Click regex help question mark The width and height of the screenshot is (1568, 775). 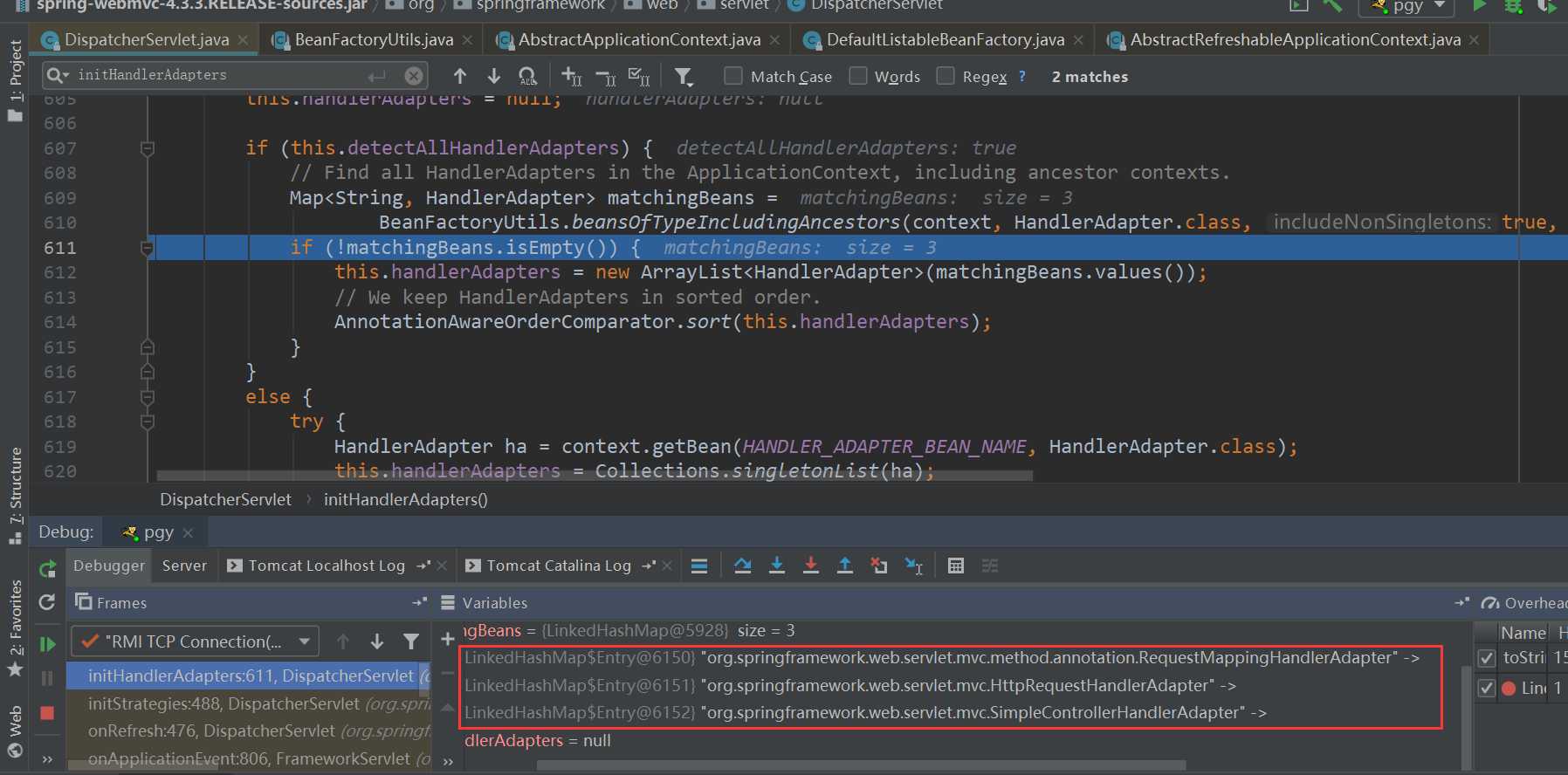[1022, 76]
